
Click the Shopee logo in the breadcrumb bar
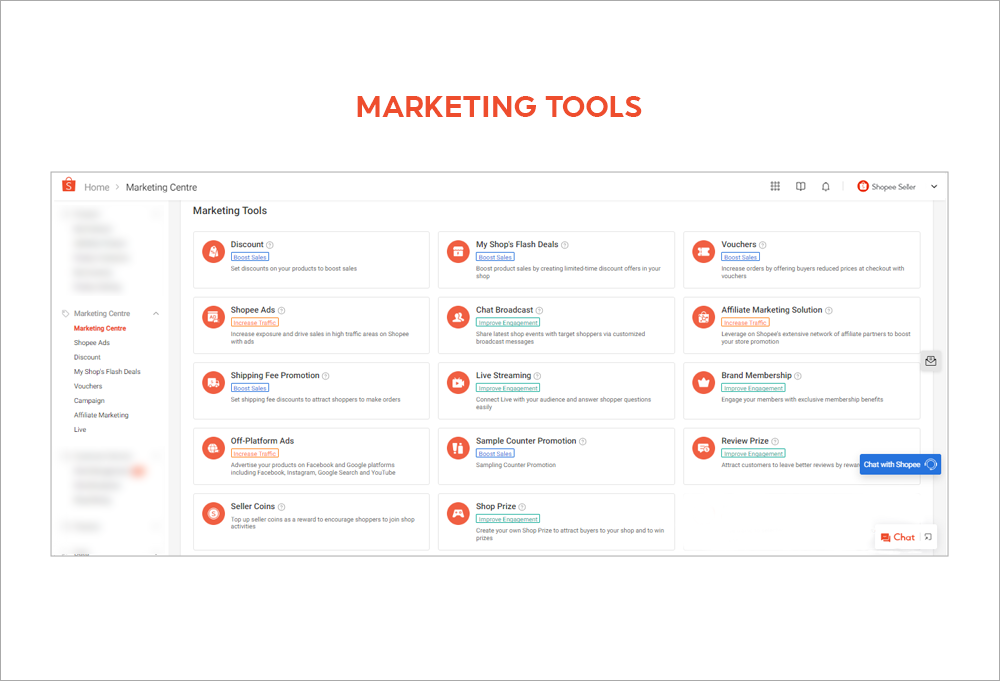click(68, 185)
